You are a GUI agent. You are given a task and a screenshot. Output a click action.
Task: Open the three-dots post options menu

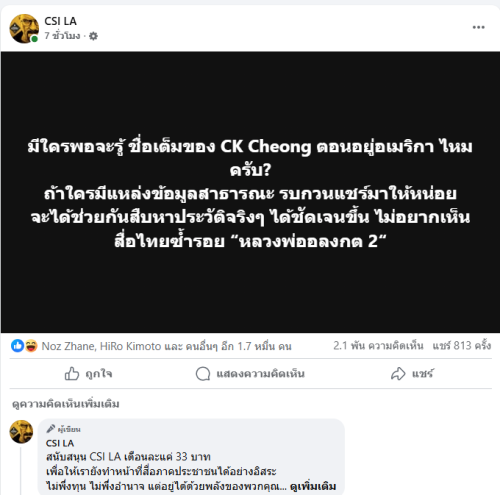[478, 27]
